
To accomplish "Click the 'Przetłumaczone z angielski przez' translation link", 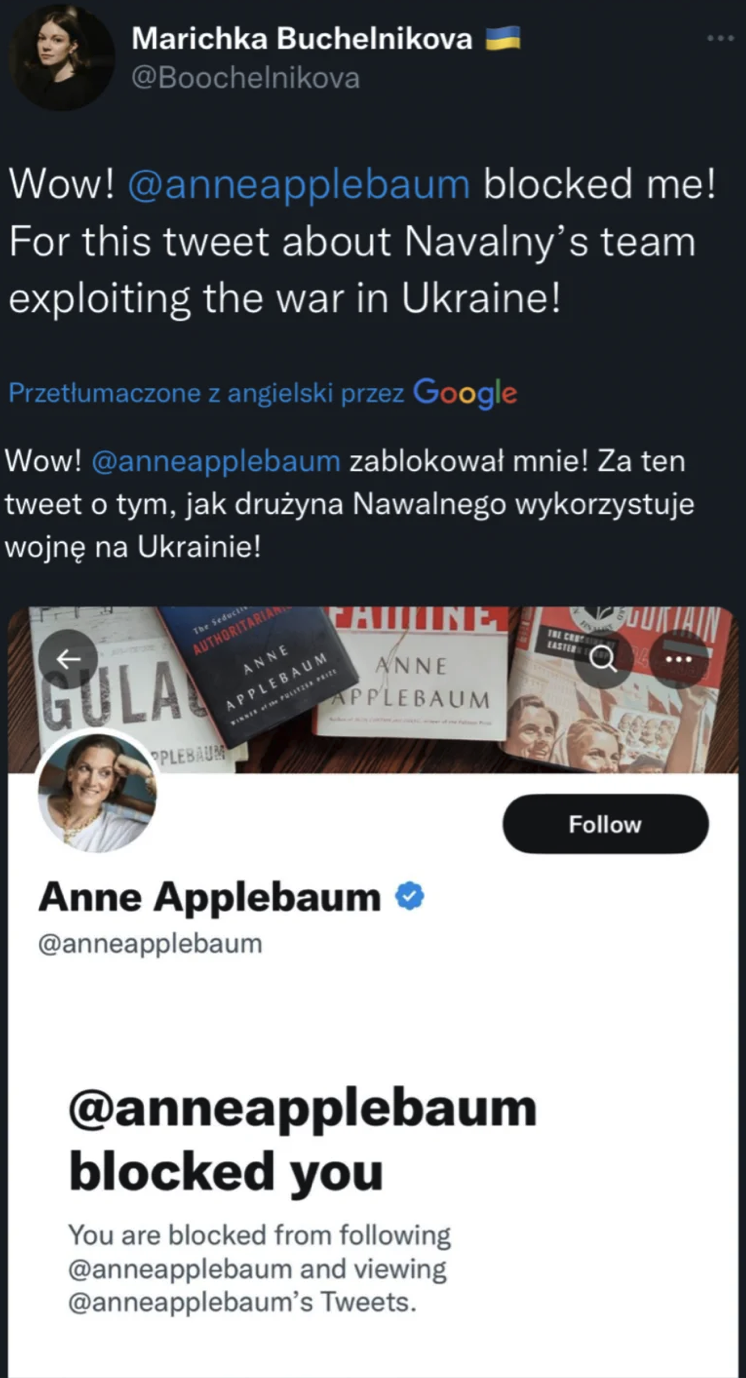I will click(x=206, y=394).
